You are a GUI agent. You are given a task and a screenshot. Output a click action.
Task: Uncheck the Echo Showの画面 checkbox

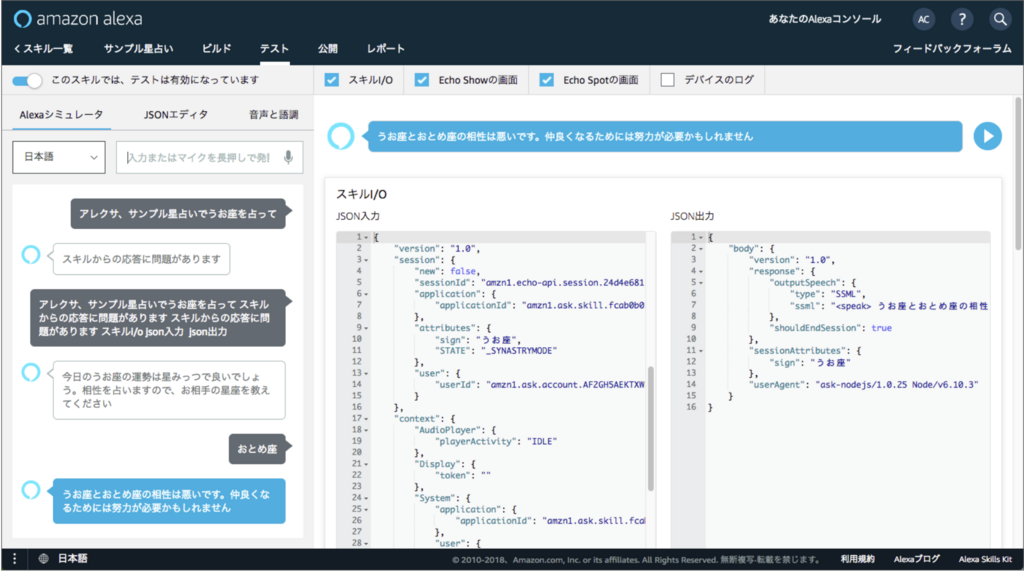click(x=422, y=80)
